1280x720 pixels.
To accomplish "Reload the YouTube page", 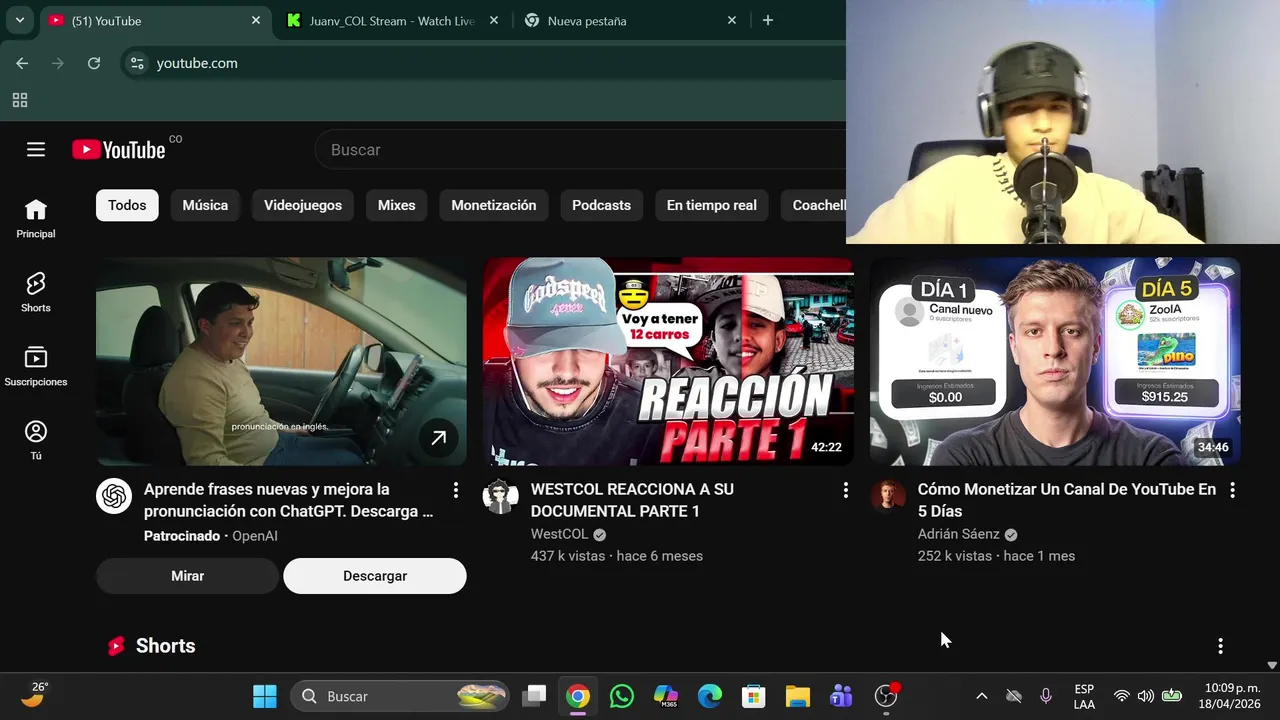I will [x=94, y=63].
